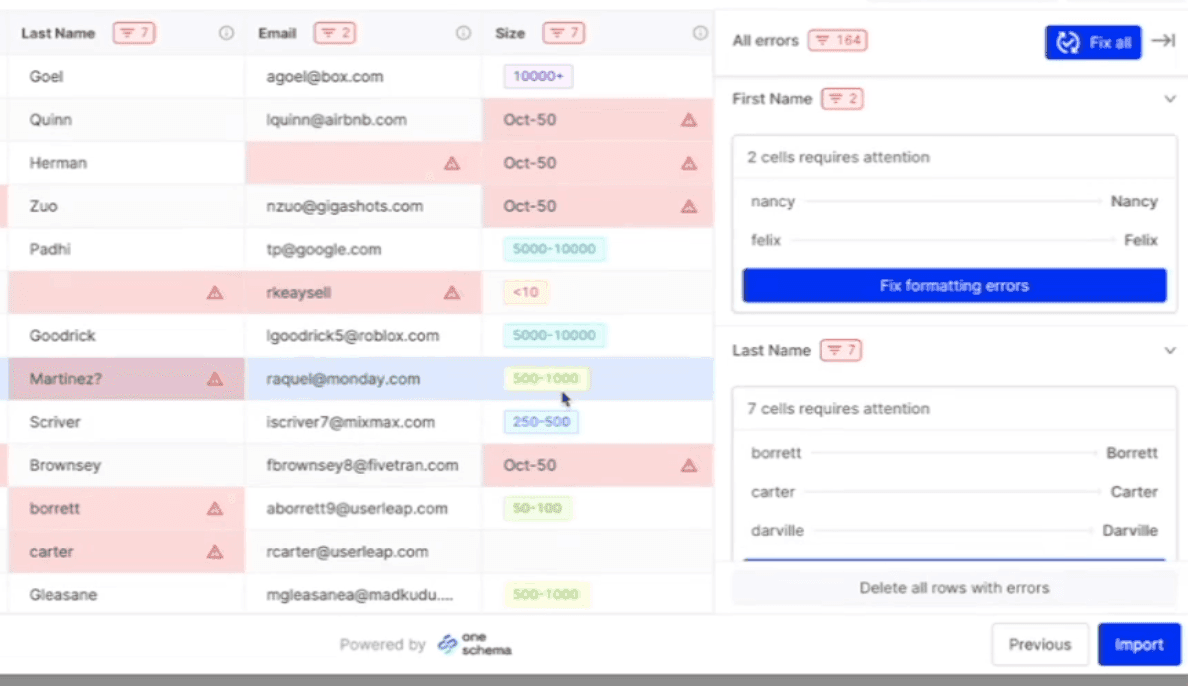Screen dimensions: 1188x686
Task: Click Fix formatting errors for First Name
Action: click(955, 286)
